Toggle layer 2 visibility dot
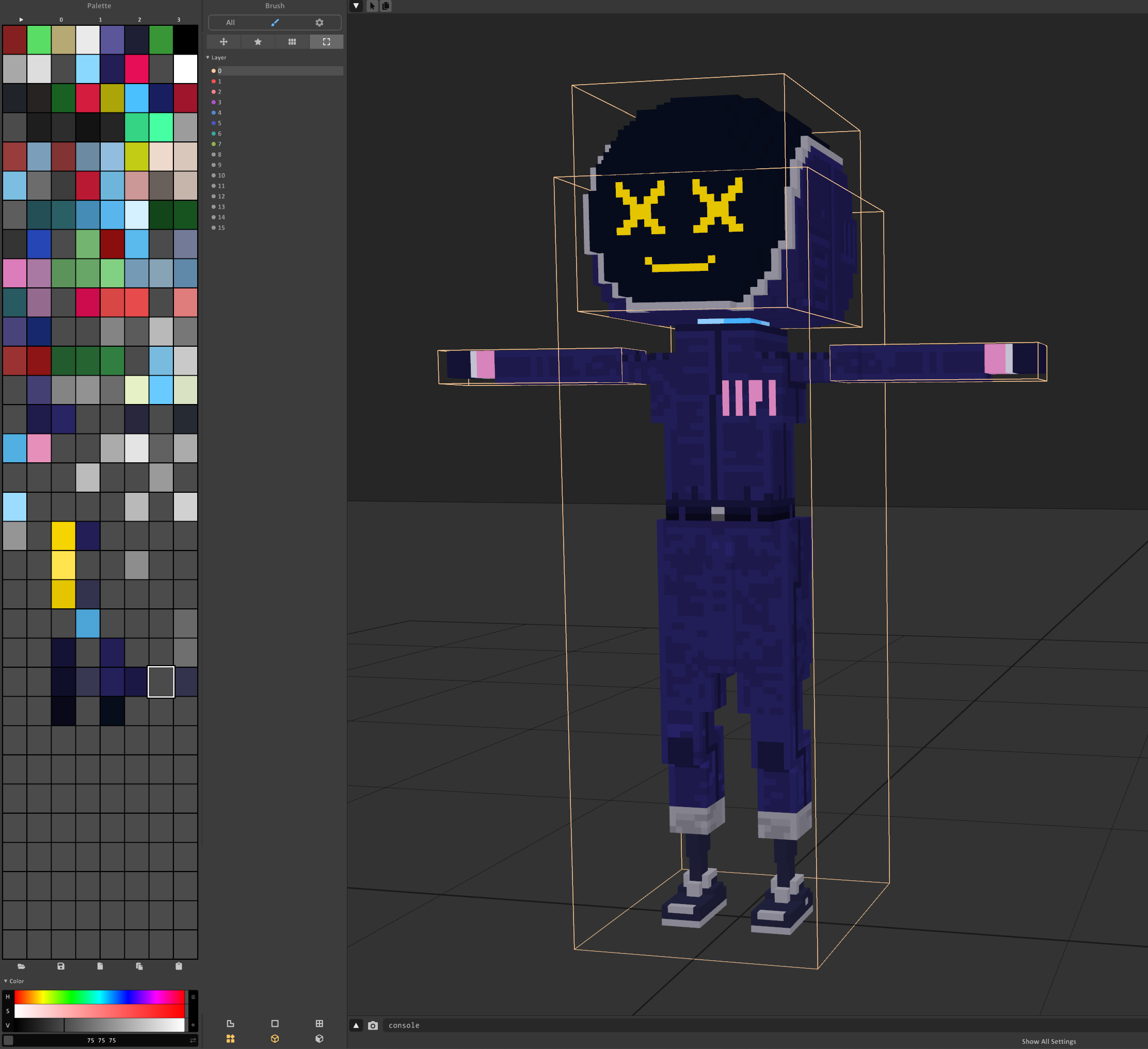This screenshot has width=1148, height=1049. tap(214, 92)
